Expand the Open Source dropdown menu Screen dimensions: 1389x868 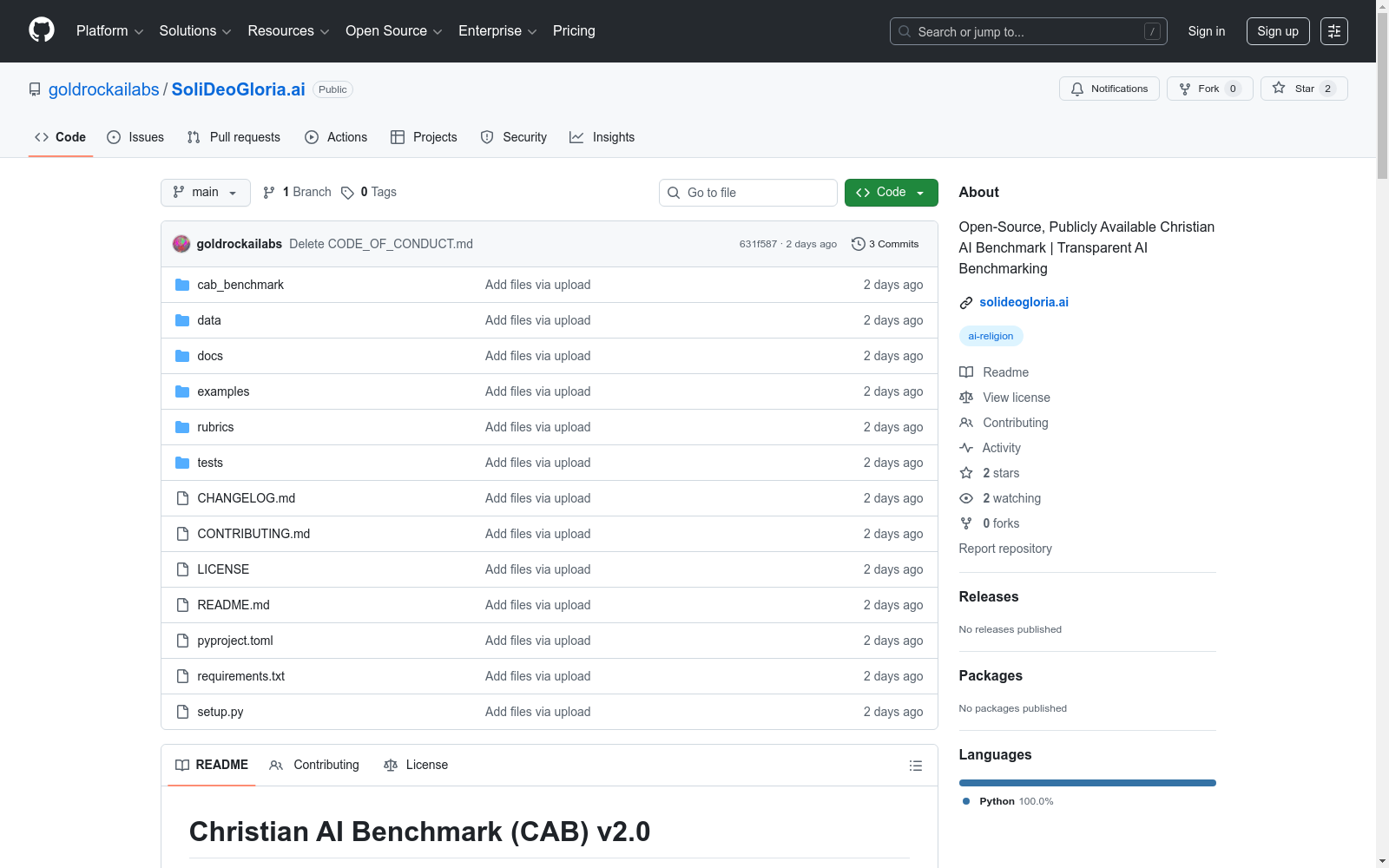(x=394, y=31)
